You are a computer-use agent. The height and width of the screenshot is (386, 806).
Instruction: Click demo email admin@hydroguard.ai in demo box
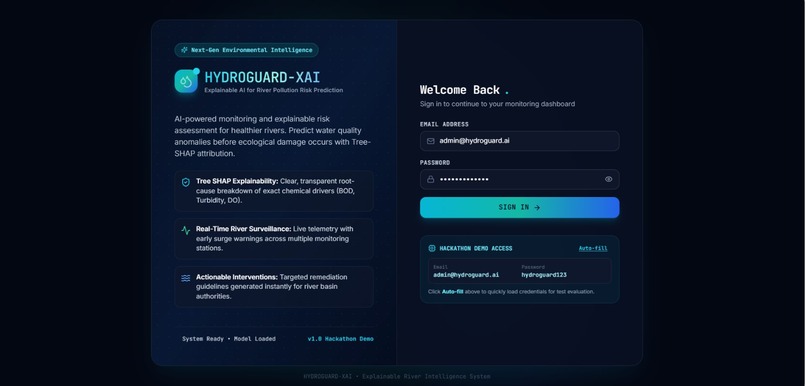pyautogui.click(x=466, y=275)
